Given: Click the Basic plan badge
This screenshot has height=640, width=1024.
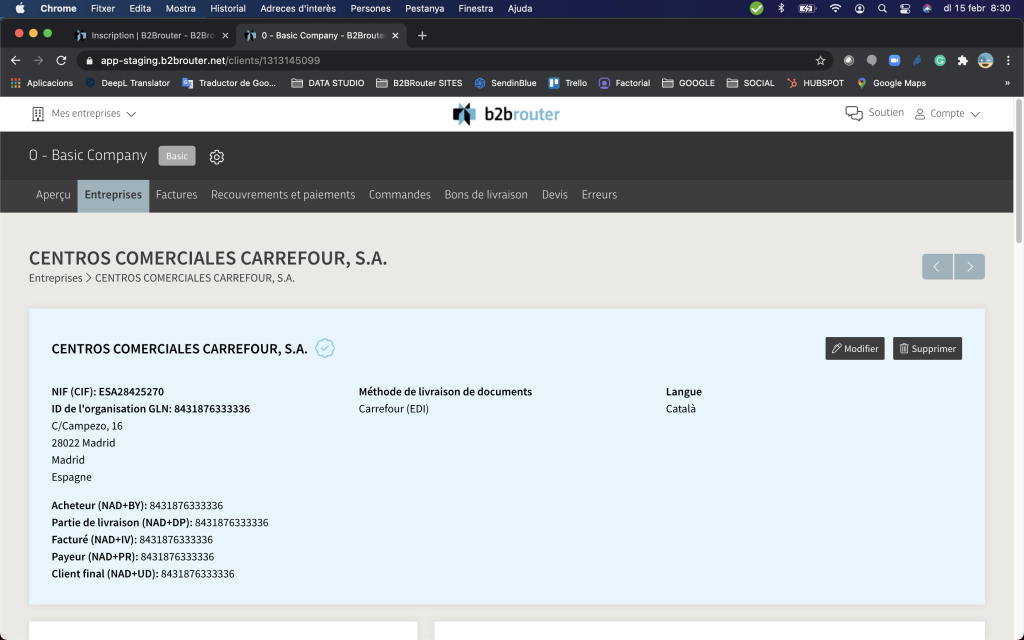Looking at the screenshot, I should pos(177,156).
